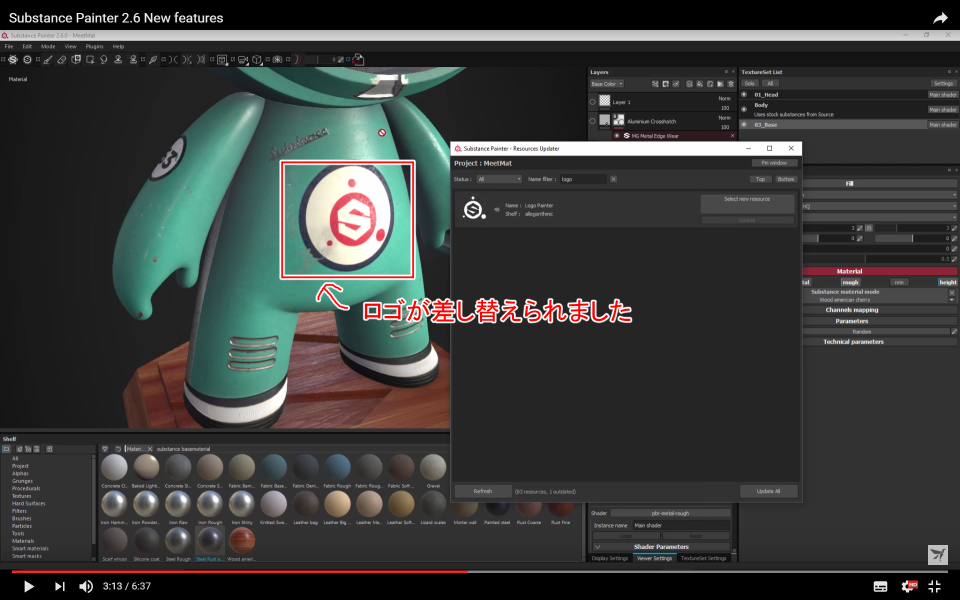Screen dimensions: 960x600
Task: Click the TextureSet List Settings button
Action: pyautogui.click(x=943, y=84)
